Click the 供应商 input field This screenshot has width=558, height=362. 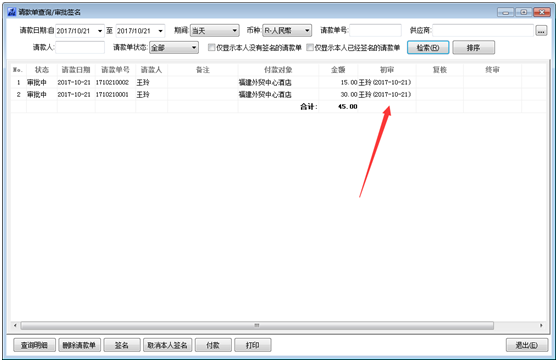[483, 31]
